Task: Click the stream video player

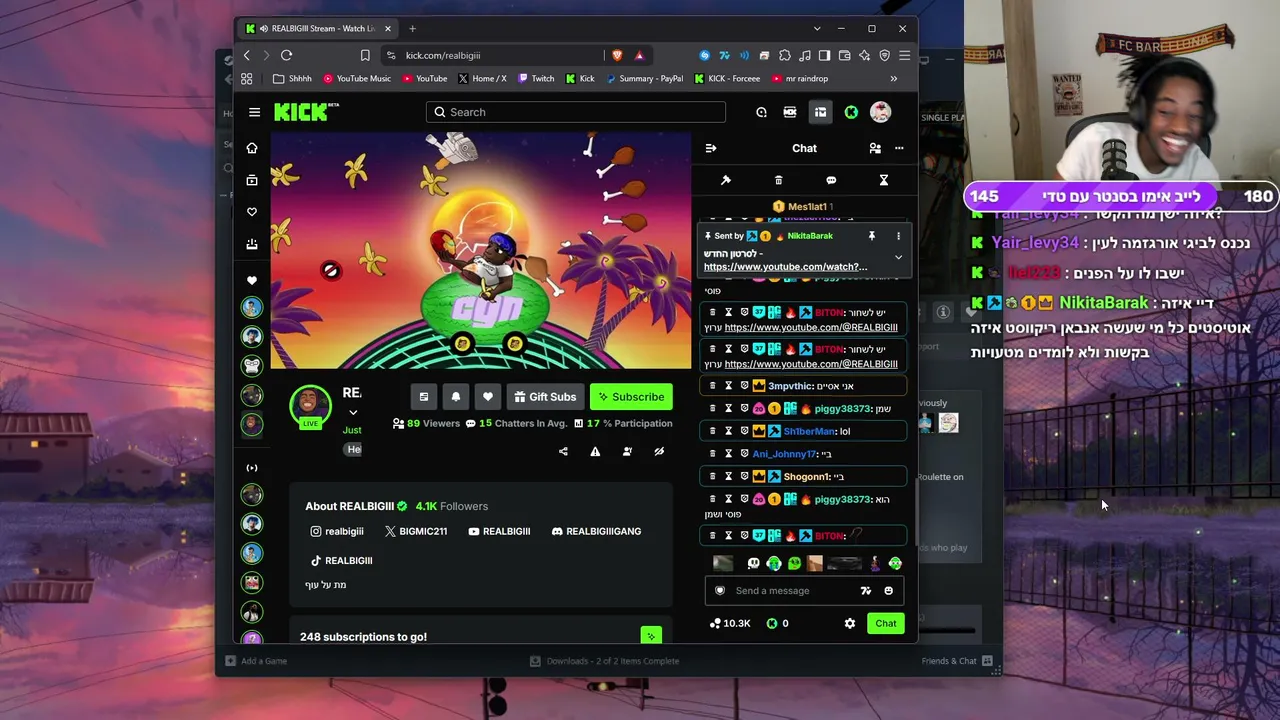Action: (481, 251)
